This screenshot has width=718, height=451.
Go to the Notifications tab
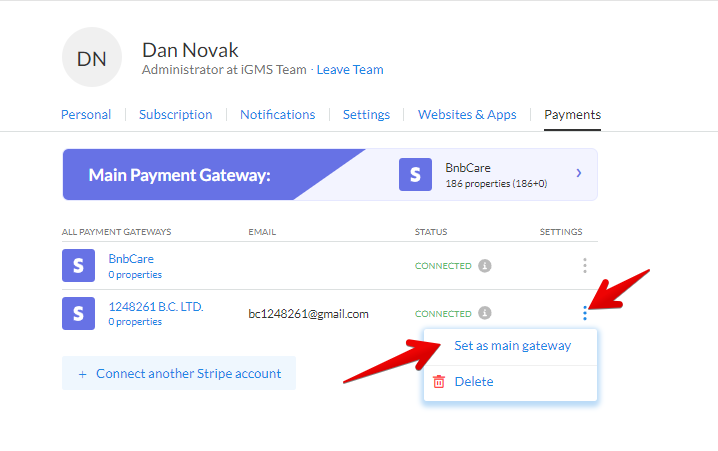tap(277, 115)
